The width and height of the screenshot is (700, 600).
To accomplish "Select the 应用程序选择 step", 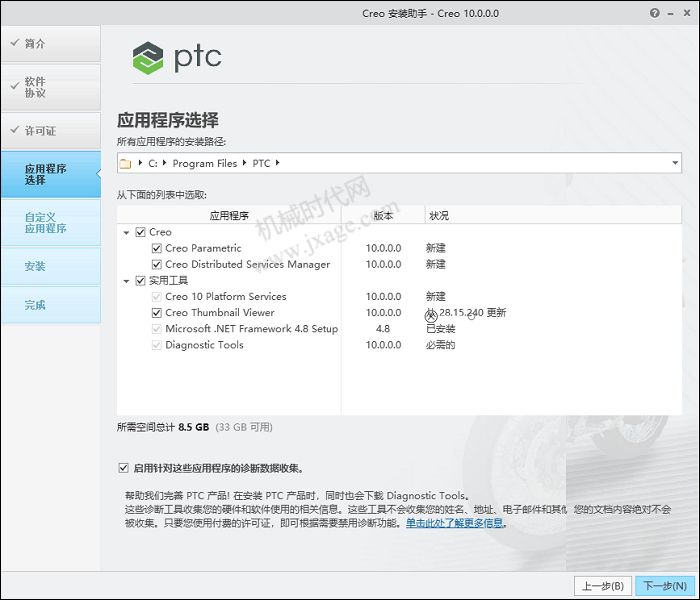I will [51, 175].
